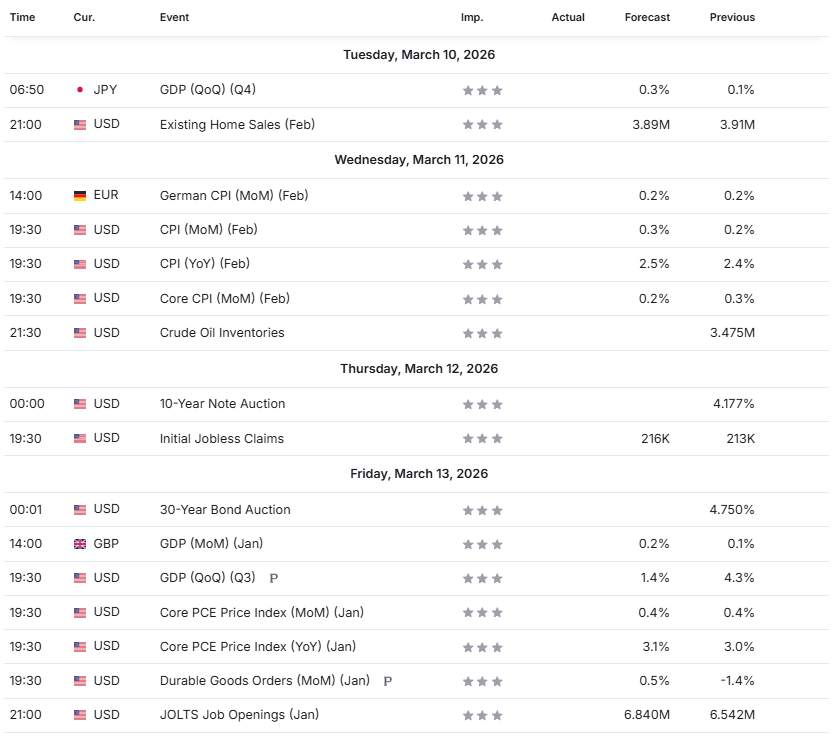Click the Event column header
833x736 pixels.
(x=174, y=17)
